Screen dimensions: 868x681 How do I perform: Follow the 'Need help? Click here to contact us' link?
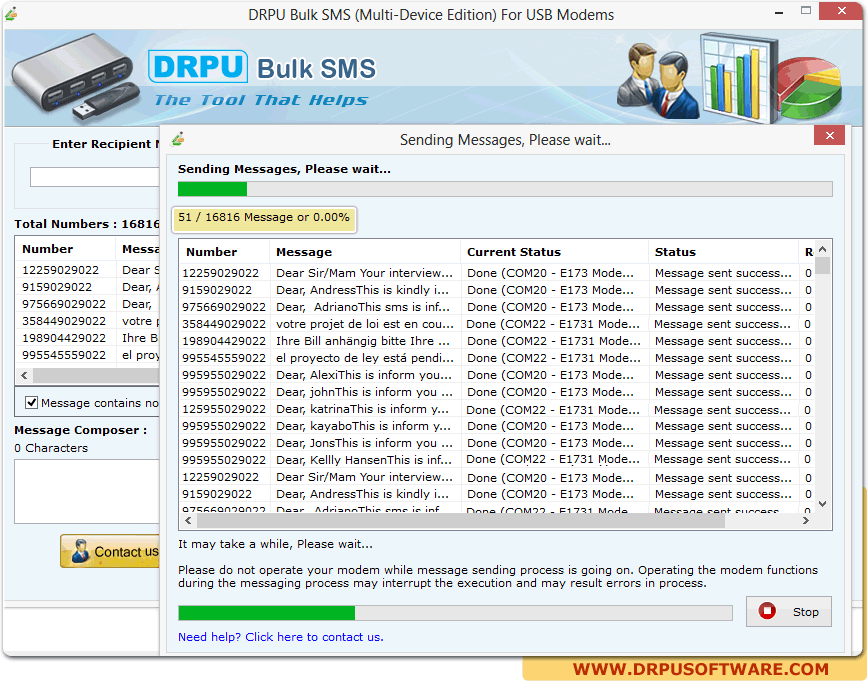[281, 637]
